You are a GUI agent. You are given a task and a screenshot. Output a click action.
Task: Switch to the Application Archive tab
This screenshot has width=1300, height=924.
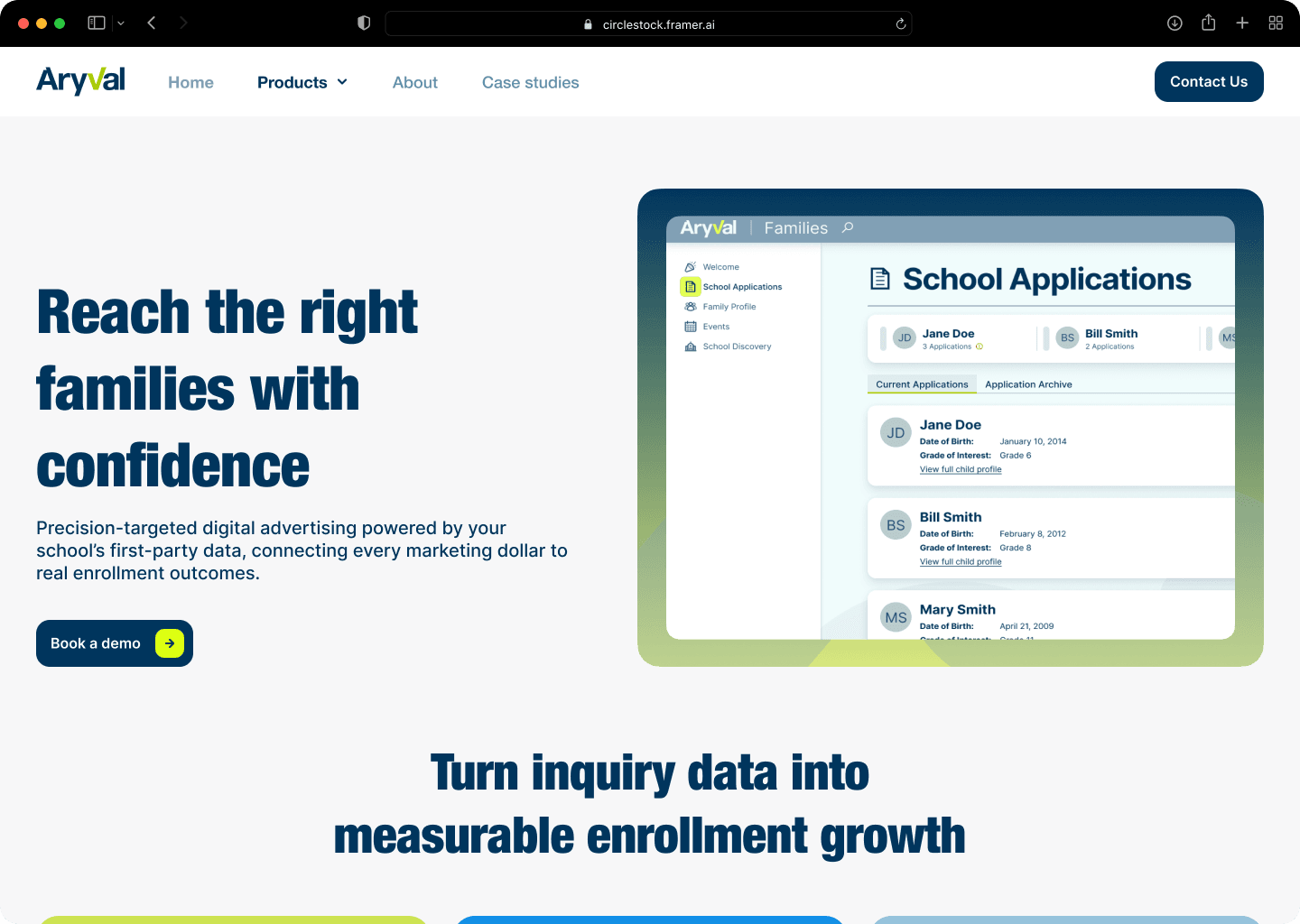1028,384
